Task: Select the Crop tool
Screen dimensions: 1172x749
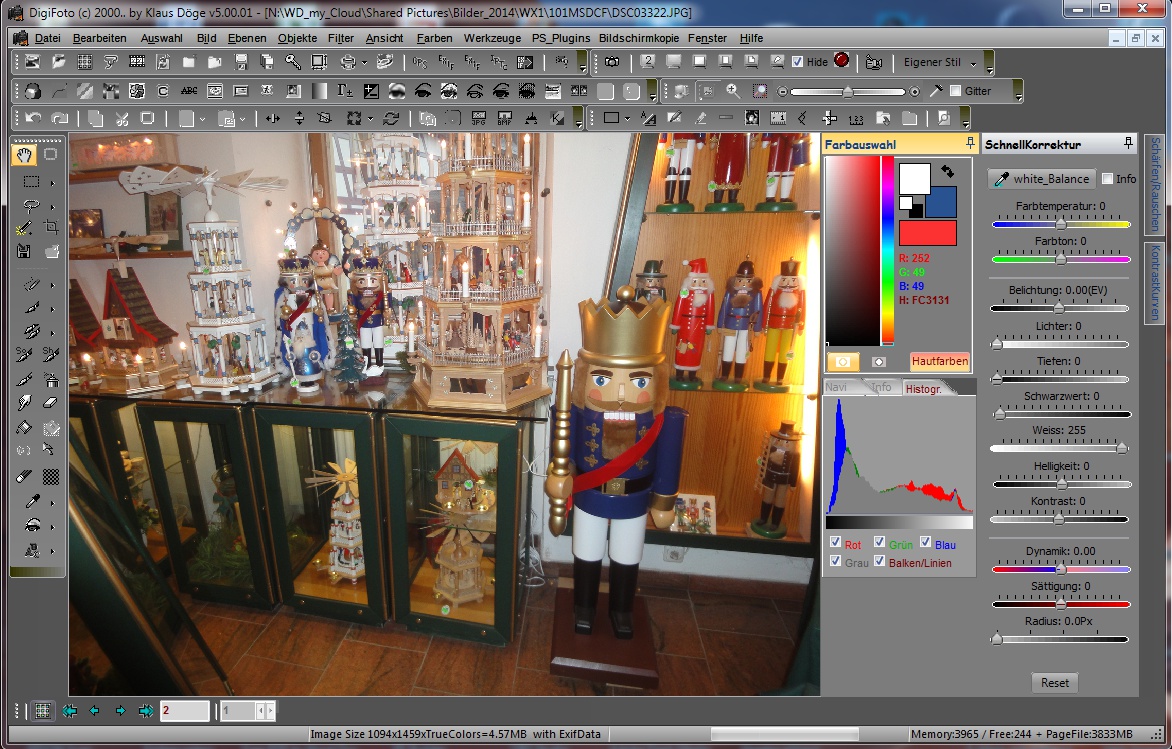Action: coord(51,227)
